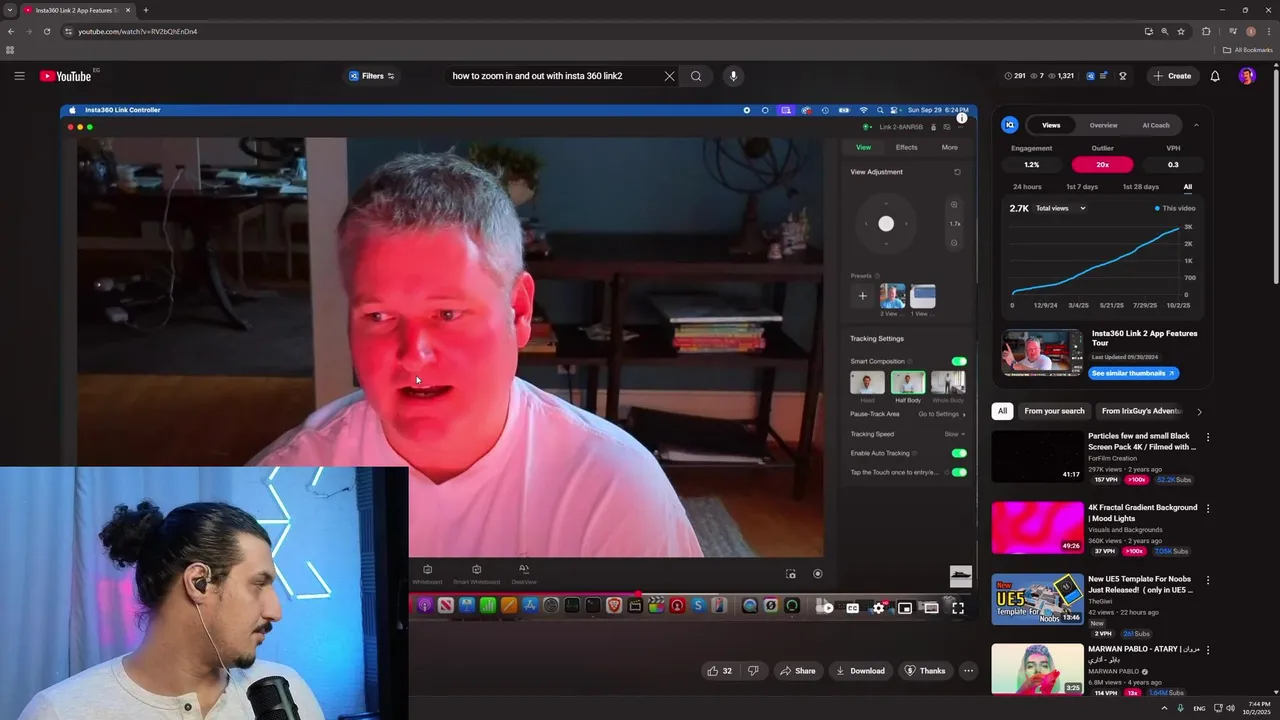Activate voice search microphone
Viewport: 1280px width, 720px height.
pyautogui.click(x=733, y=76)
